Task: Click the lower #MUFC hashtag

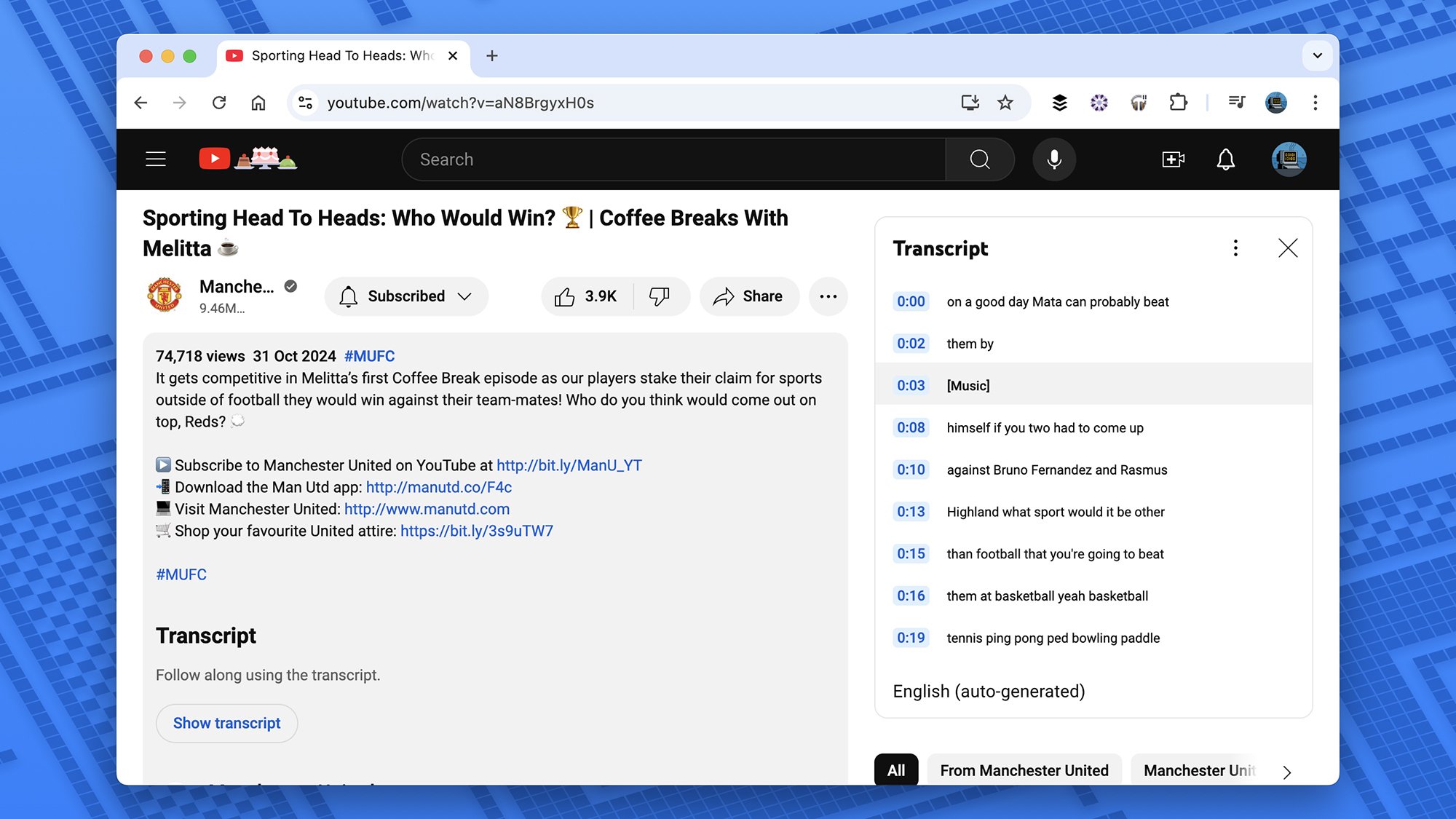Action: pyautogui.click(x=181, y=574)
